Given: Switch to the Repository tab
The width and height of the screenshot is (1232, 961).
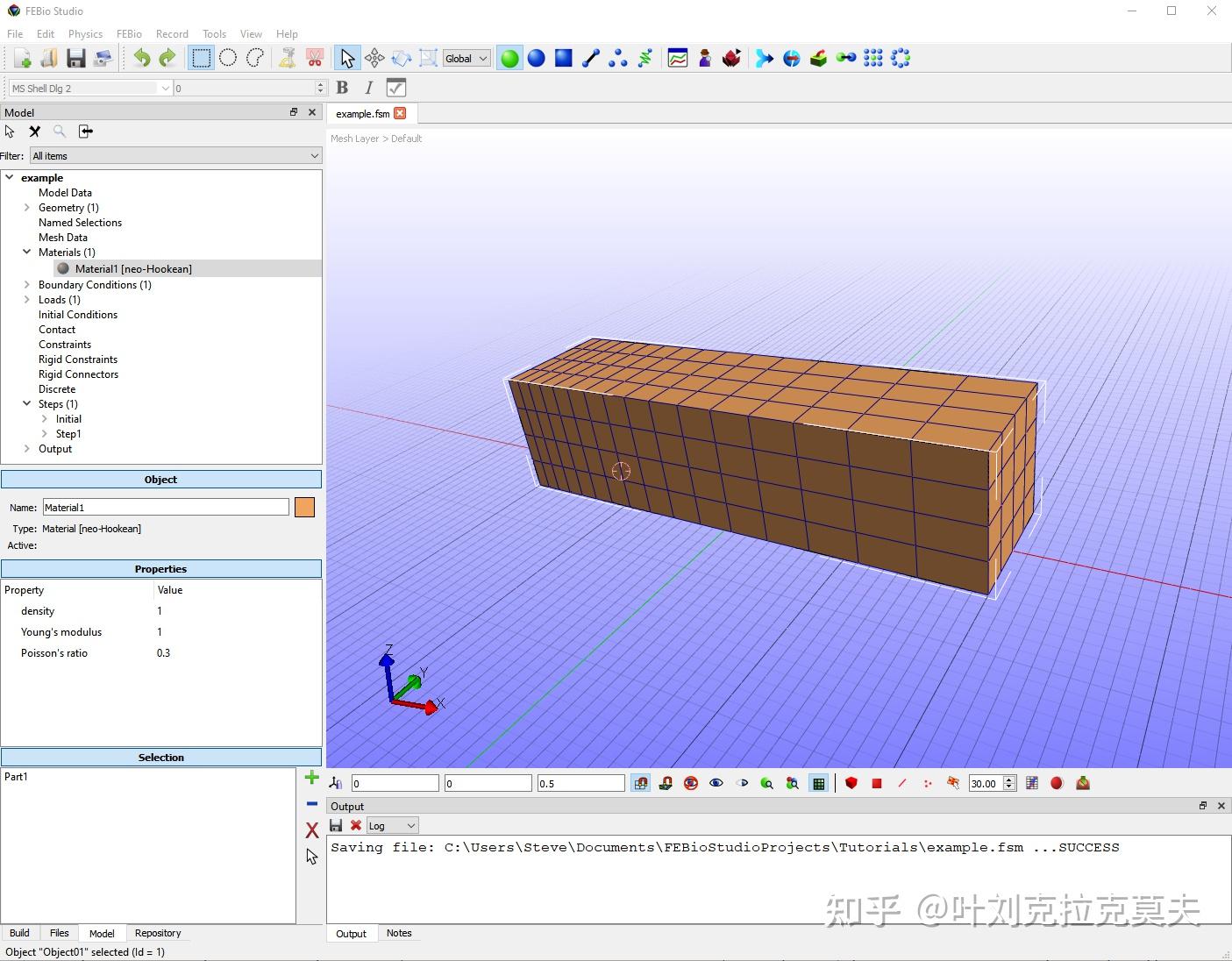Looking at the screenshot, I should point(158,933).
